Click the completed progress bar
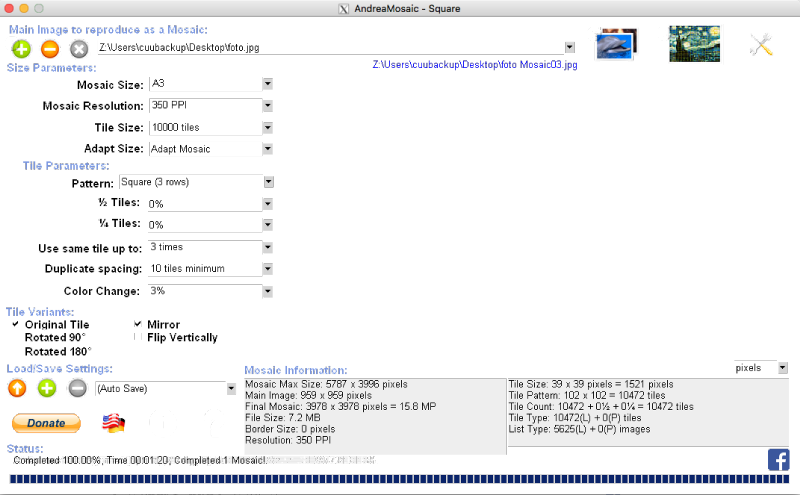800x495 pixels. pyautogui.click(x=399, y=479)
